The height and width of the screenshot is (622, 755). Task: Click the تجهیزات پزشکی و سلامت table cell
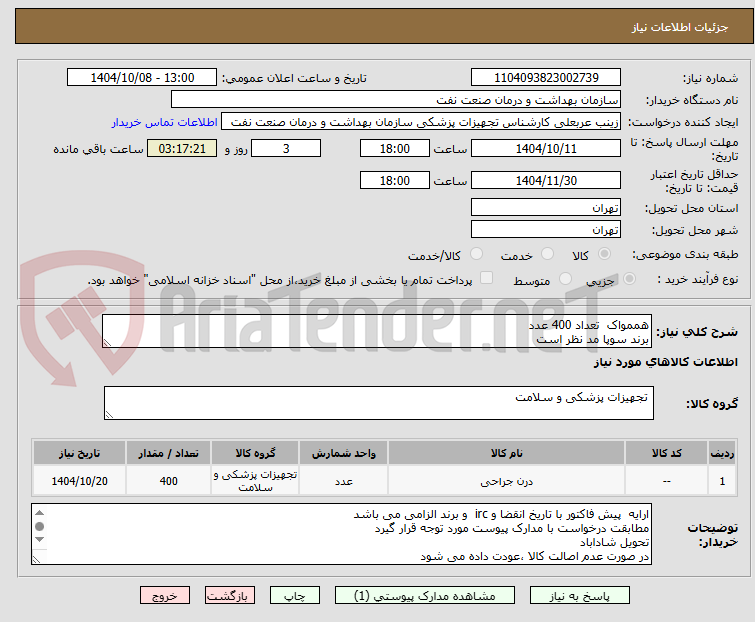click(255, 480)
